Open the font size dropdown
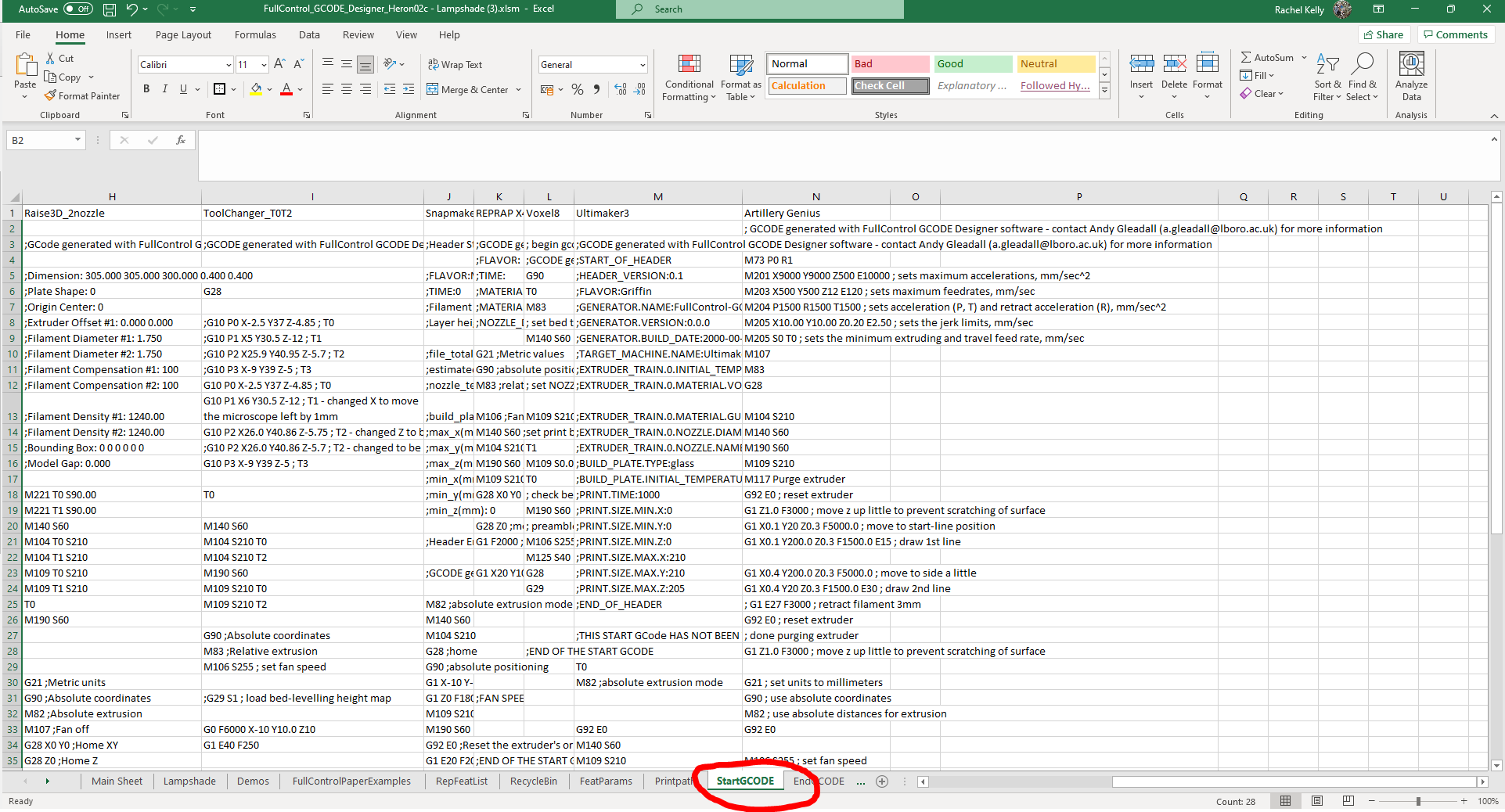 tap(264, 65)
